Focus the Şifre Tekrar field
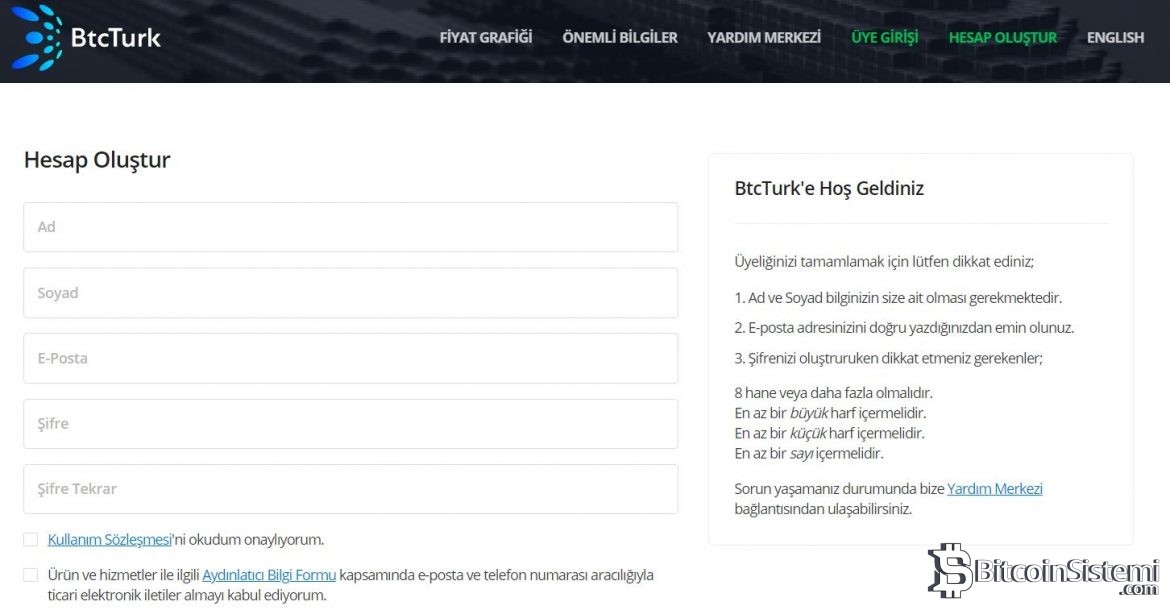Image resolution: width=1170 pixels, height=610 pixels. click(x=350, y=489)
